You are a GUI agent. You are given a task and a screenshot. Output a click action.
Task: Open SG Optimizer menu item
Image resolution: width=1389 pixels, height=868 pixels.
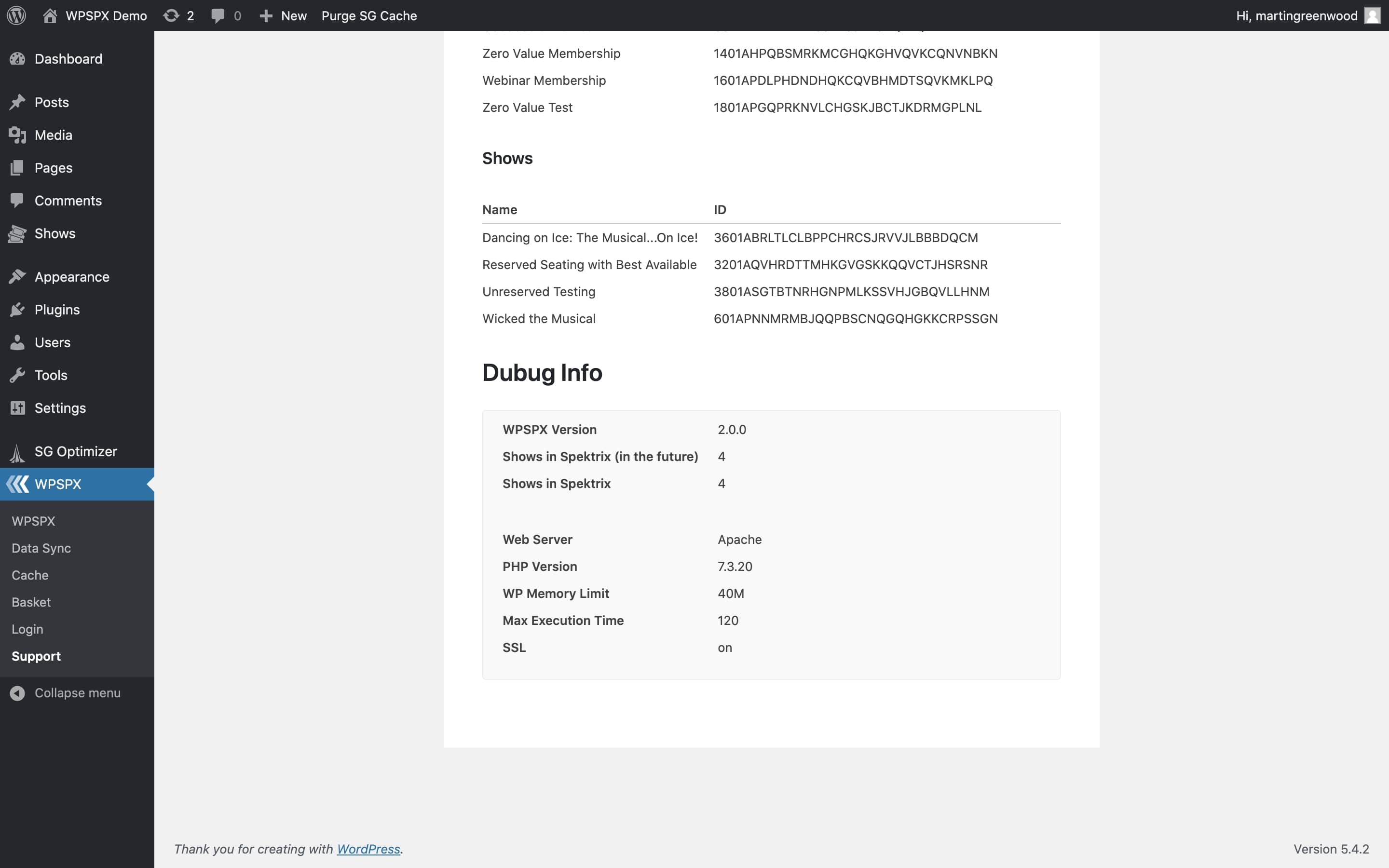[77, 451]
